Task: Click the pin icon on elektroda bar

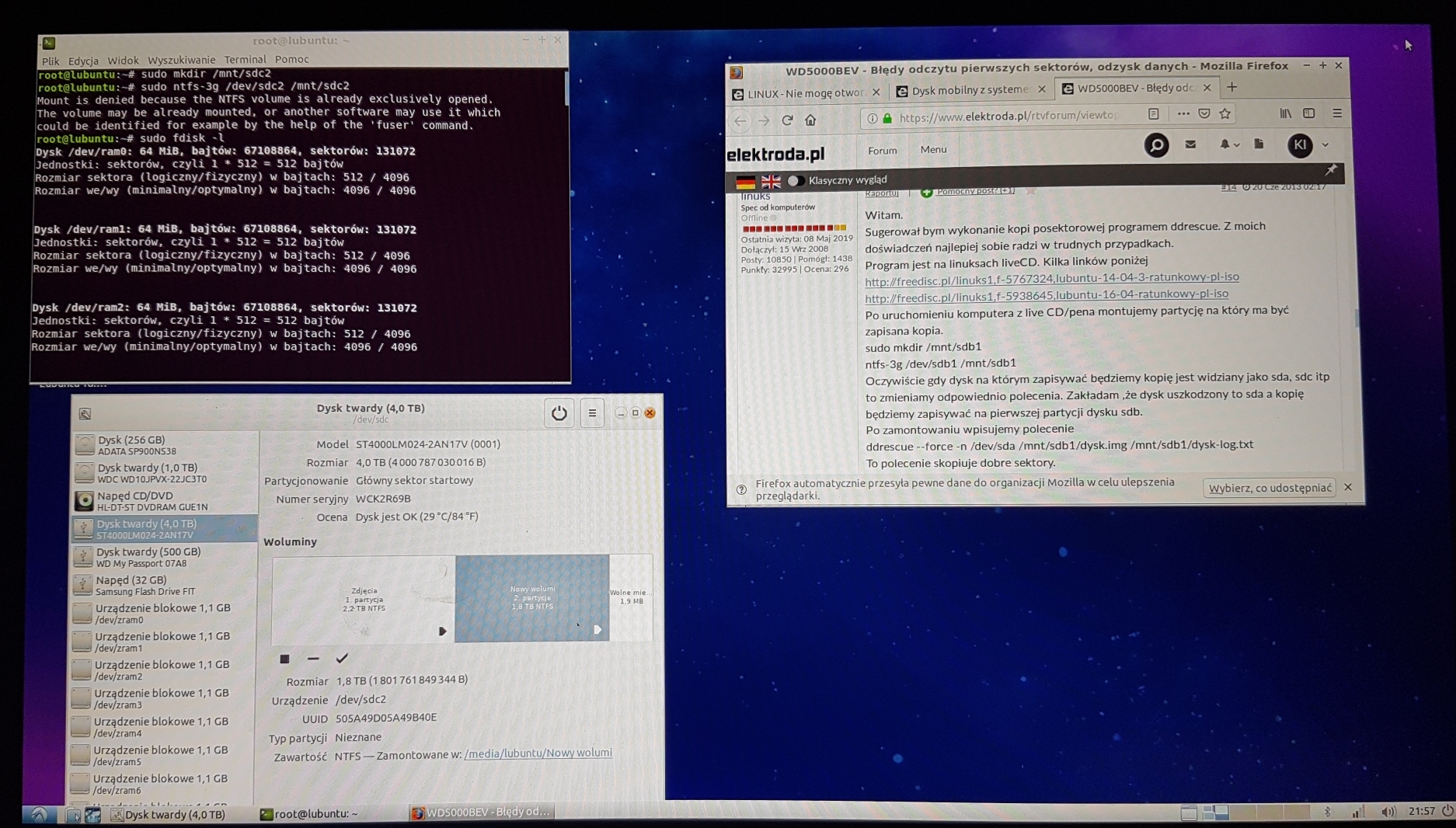Action: [x=1330, y=170]
